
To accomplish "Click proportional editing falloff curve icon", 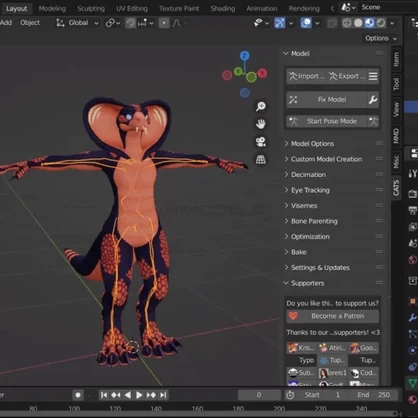I will coord(177,23).
